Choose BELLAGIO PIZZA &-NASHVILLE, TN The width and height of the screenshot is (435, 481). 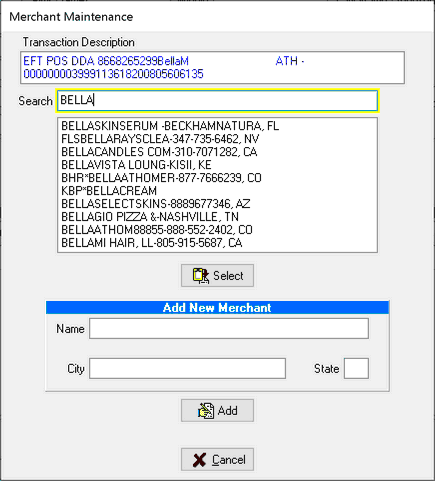(217, 217)
